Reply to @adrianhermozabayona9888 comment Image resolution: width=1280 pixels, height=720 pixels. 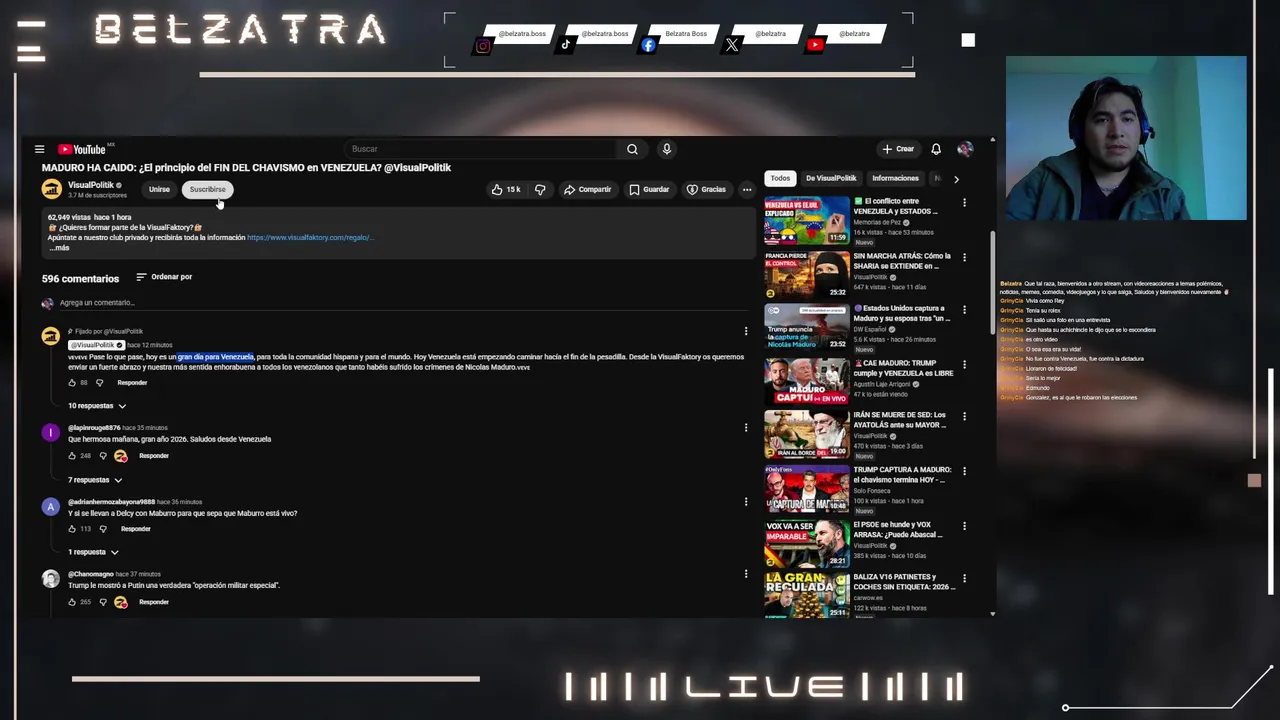pyautogui.click(x=136, y=529)
